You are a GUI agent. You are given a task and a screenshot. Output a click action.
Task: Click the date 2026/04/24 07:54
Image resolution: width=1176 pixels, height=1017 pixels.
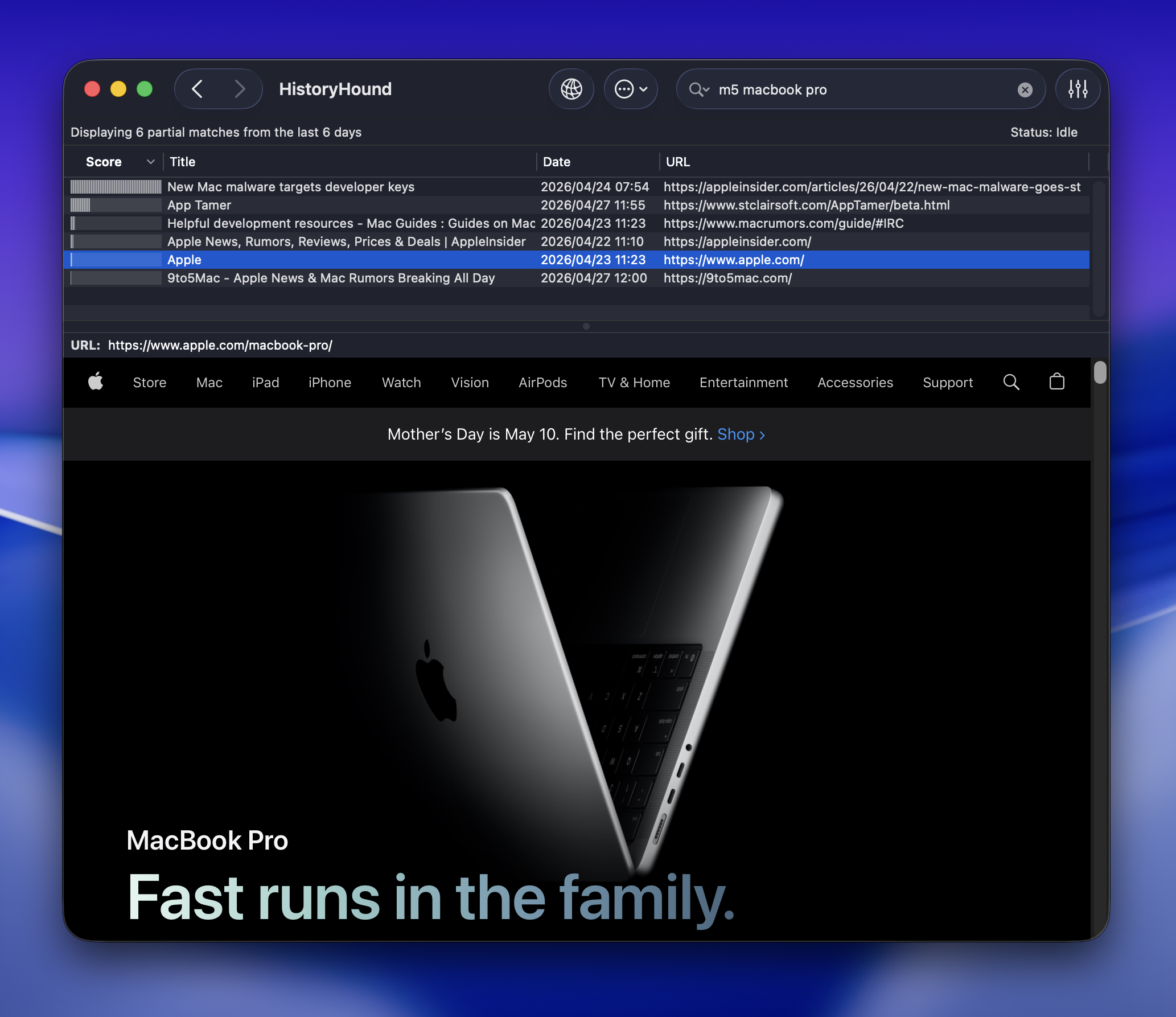coord(595,187)
